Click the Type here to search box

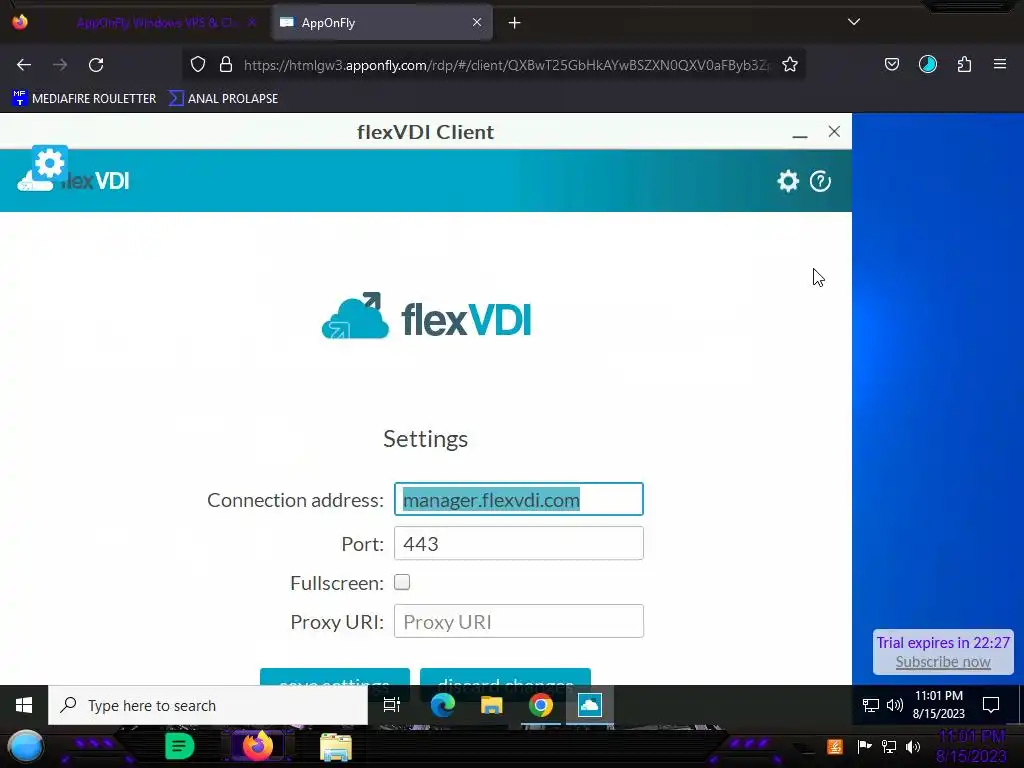pyautogui.click(x=208, y=705)
